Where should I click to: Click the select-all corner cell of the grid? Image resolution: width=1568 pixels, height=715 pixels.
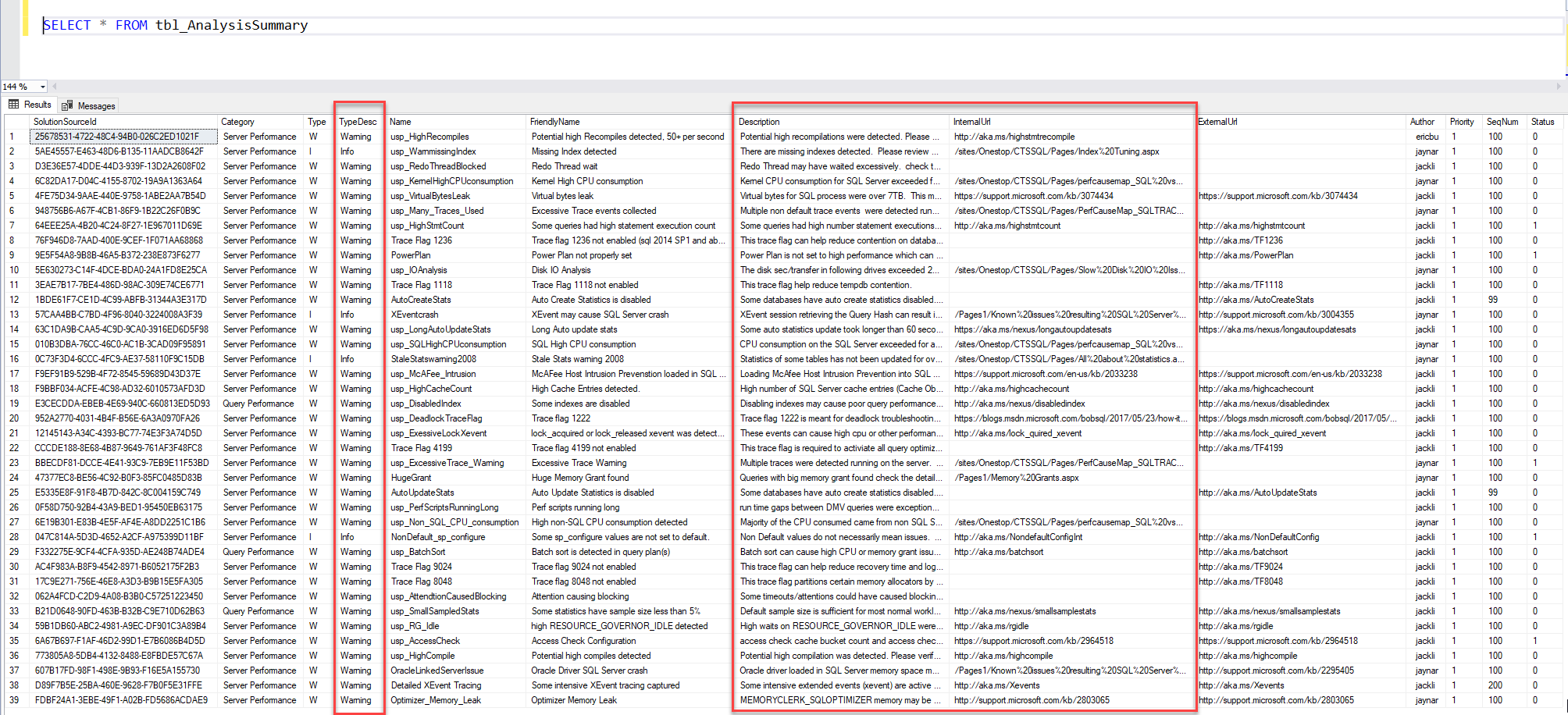coord(17,121)
